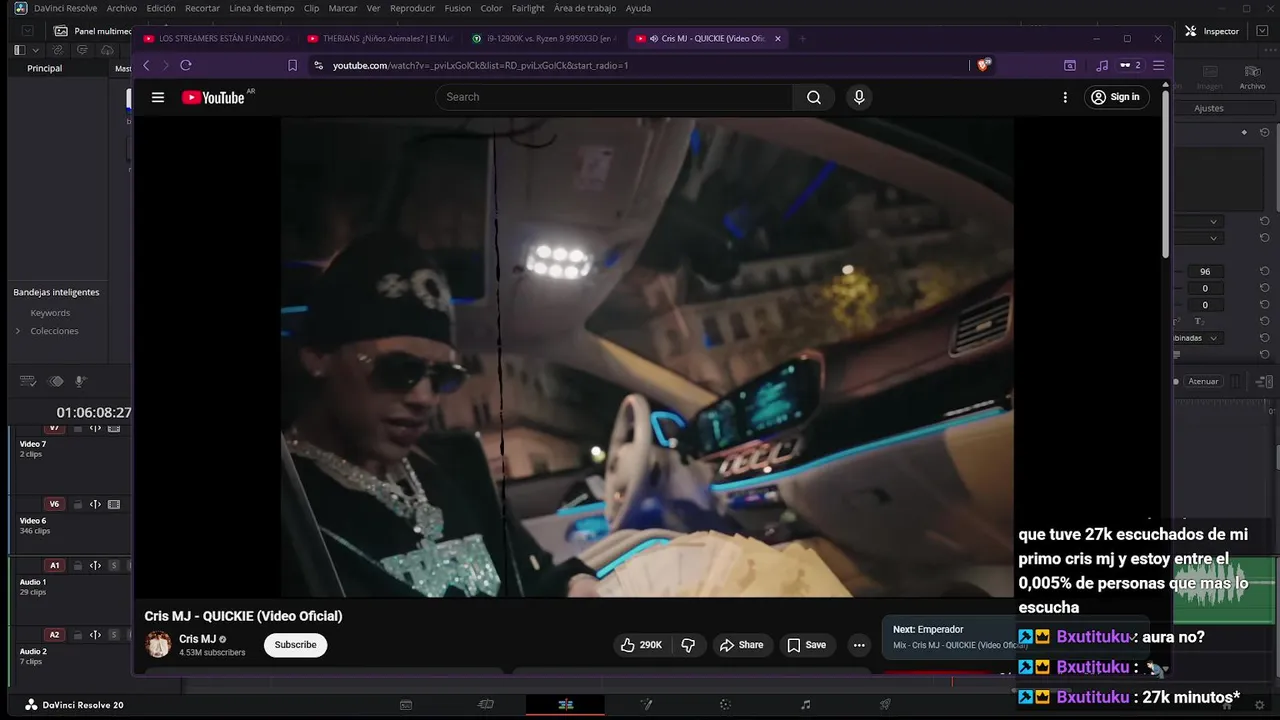Image resolution: width=1280 pixels, height=720 pixels.
Task: Bookmark the page in the address bar
Action: 292,65
